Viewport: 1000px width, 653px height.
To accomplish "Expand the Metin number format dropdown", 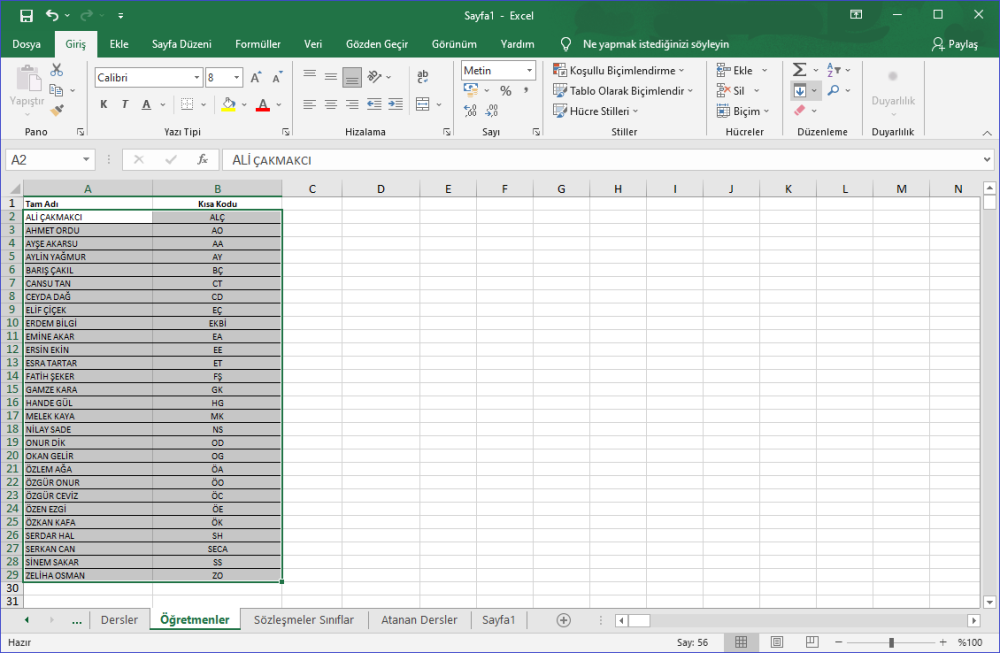I will point(528,71).
